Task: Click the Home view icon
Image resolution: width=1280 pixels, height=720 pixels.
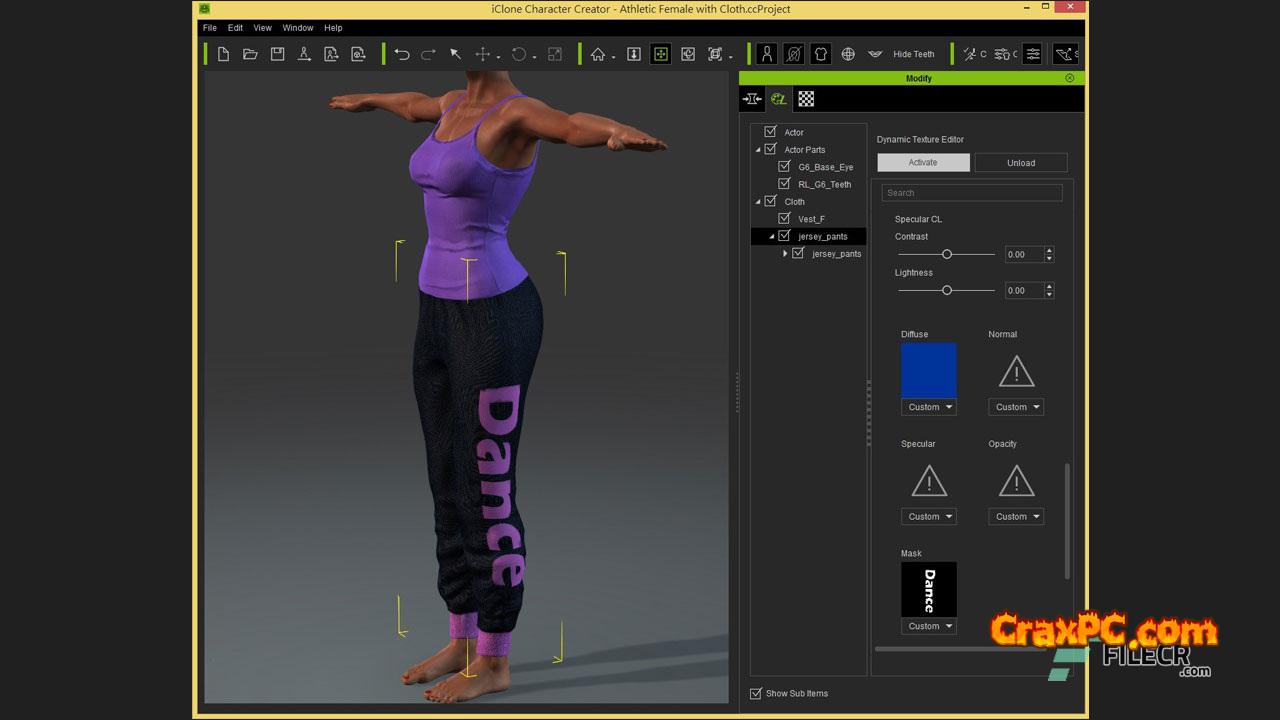Action: click(x=598, y=54)
